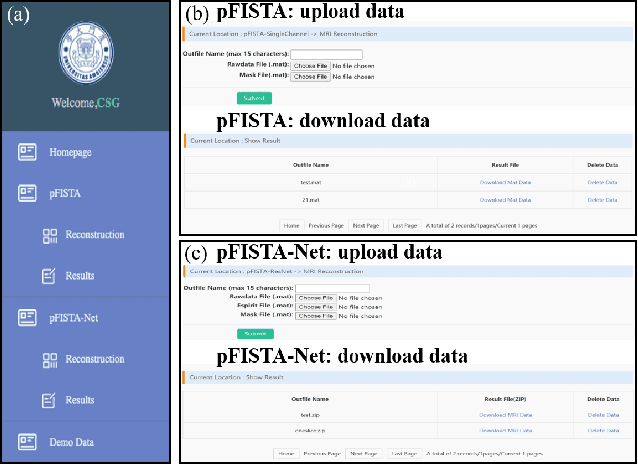Choose a Mask File in pFISTA upload
Image resolution: width=638 pixels, height=464 pixels.
coord(310,77)
